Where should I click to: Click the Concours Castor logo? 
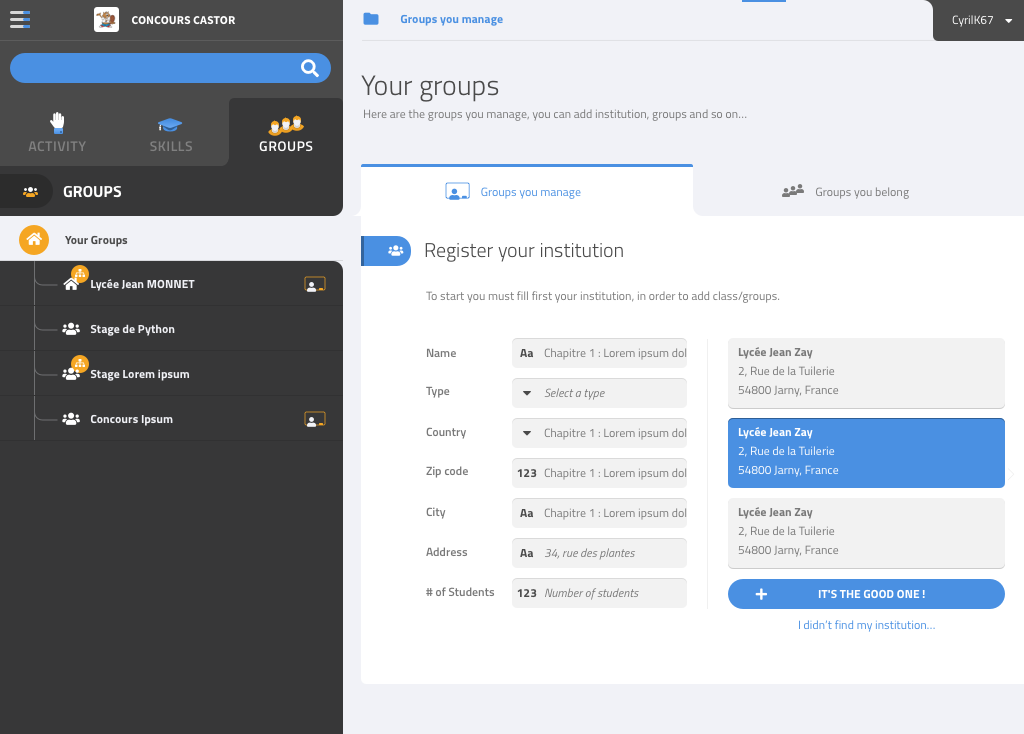(106, 20)
